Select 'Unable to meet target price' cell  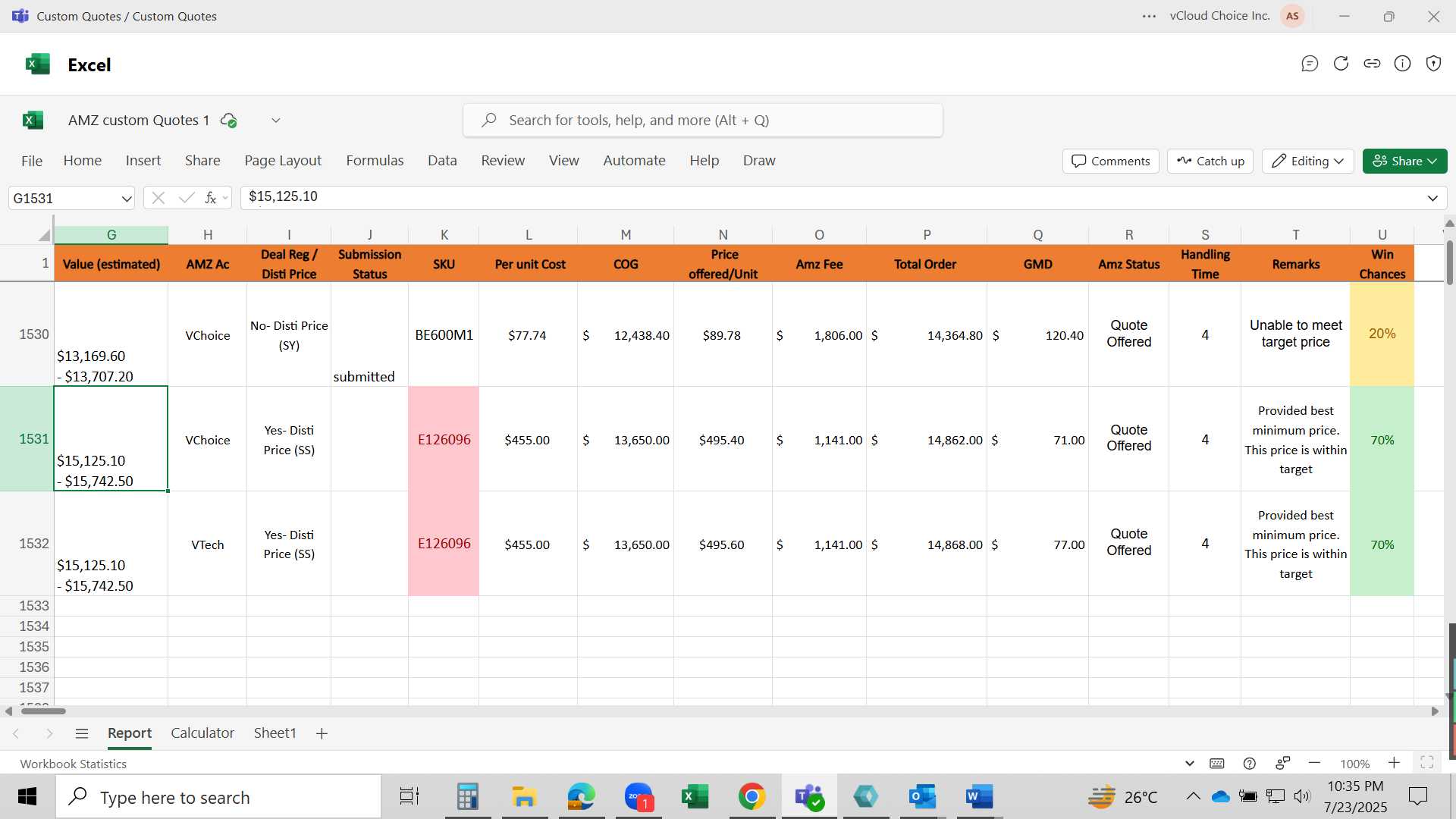pyautogui.click(x=1295, y=334)
